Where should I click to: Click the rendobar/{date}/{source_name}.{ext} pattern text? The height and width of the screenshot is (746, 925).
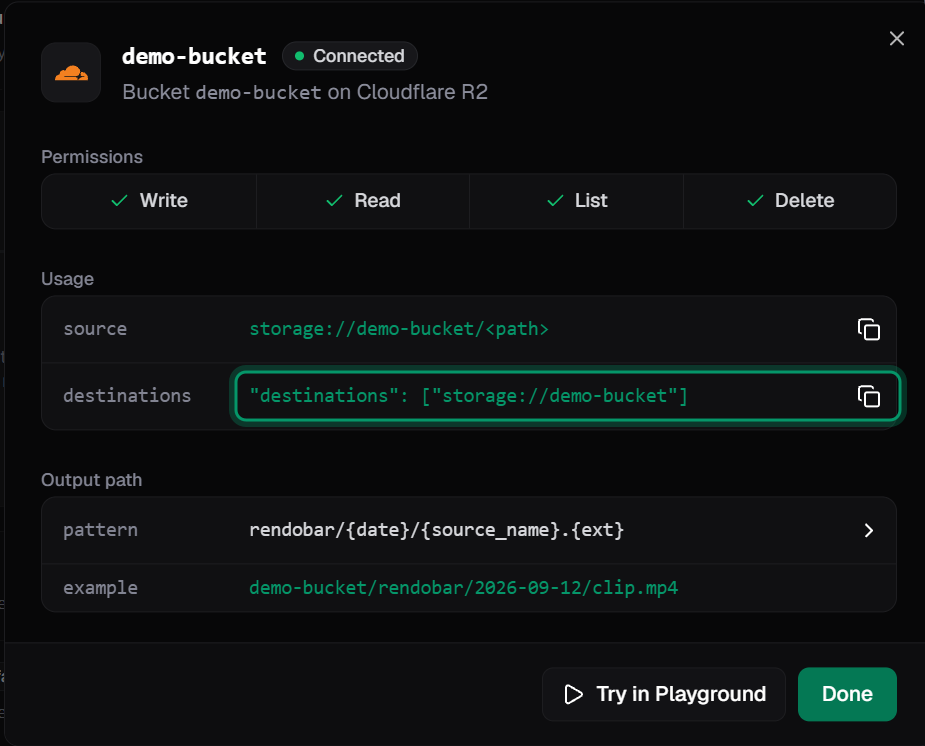point(437,530)
